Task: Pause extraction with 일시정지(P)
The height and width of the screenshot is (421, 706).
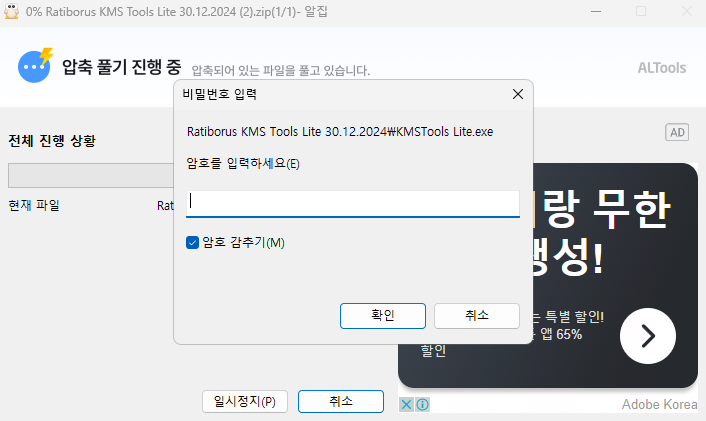Action: click(x=245, y=401)
